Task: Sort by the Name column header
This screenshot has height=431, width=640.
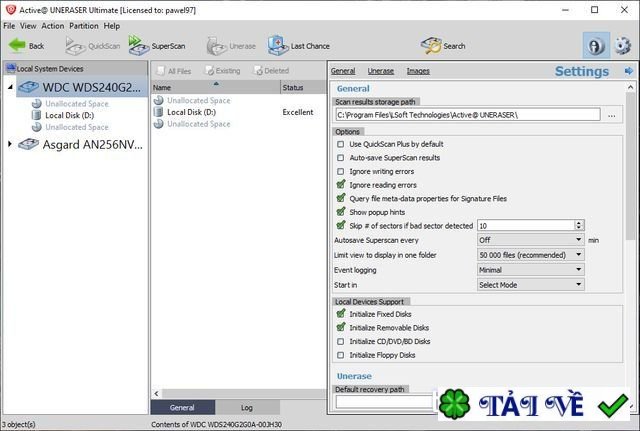Action: click(x=216, y=87)
